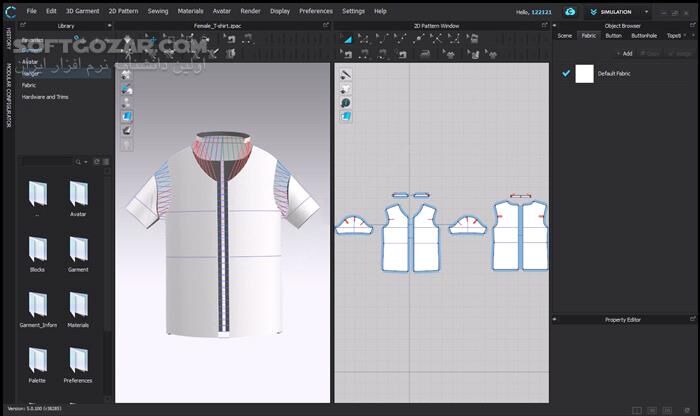The image size is (700, 416).
Task: Select Hardware and Trims in Library list
Action: (45, 97)
